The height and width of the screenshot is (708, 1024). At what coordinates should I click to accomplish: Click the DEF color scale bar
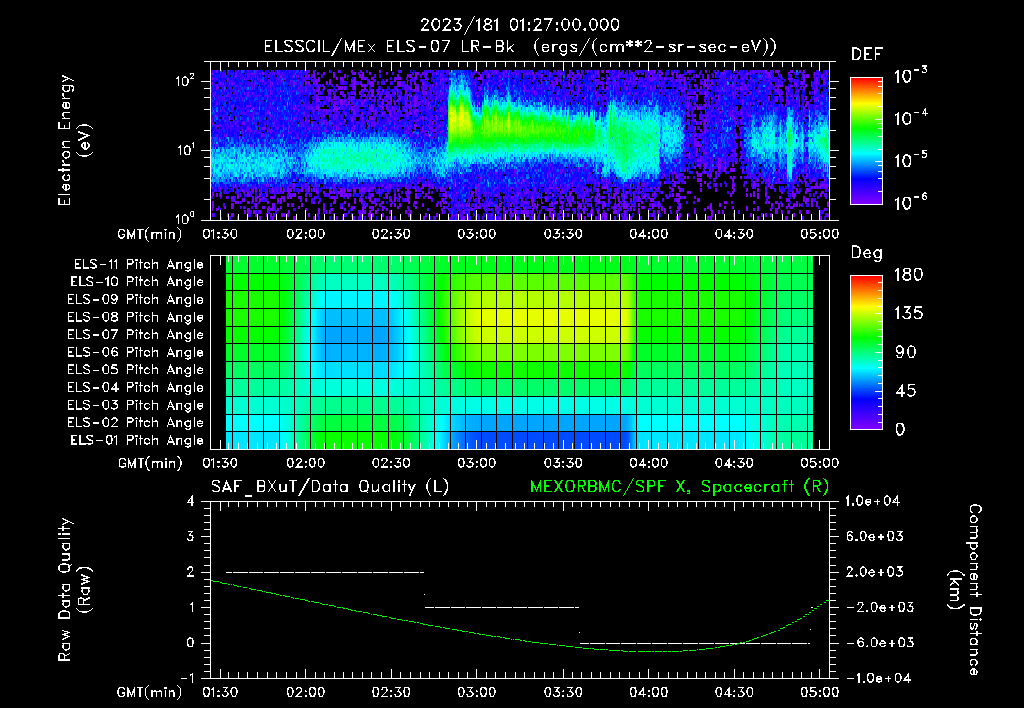[866, 141]
